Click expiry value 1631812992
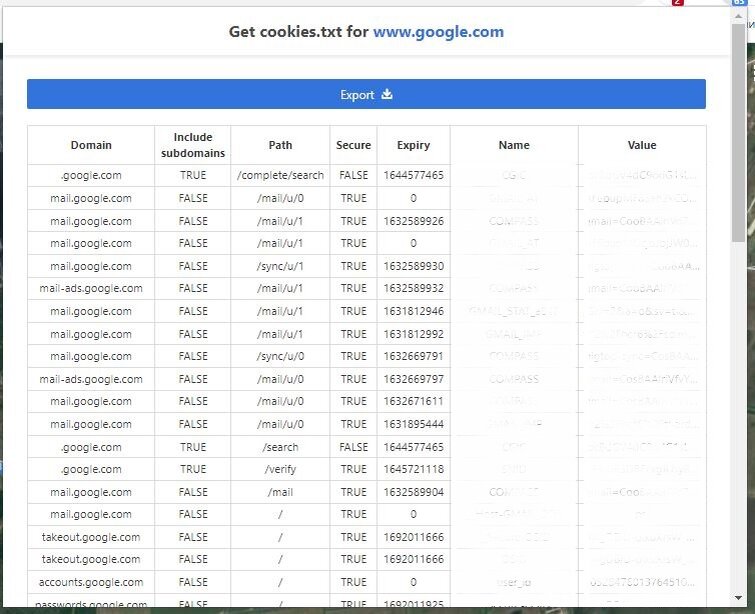 point(413,334)
